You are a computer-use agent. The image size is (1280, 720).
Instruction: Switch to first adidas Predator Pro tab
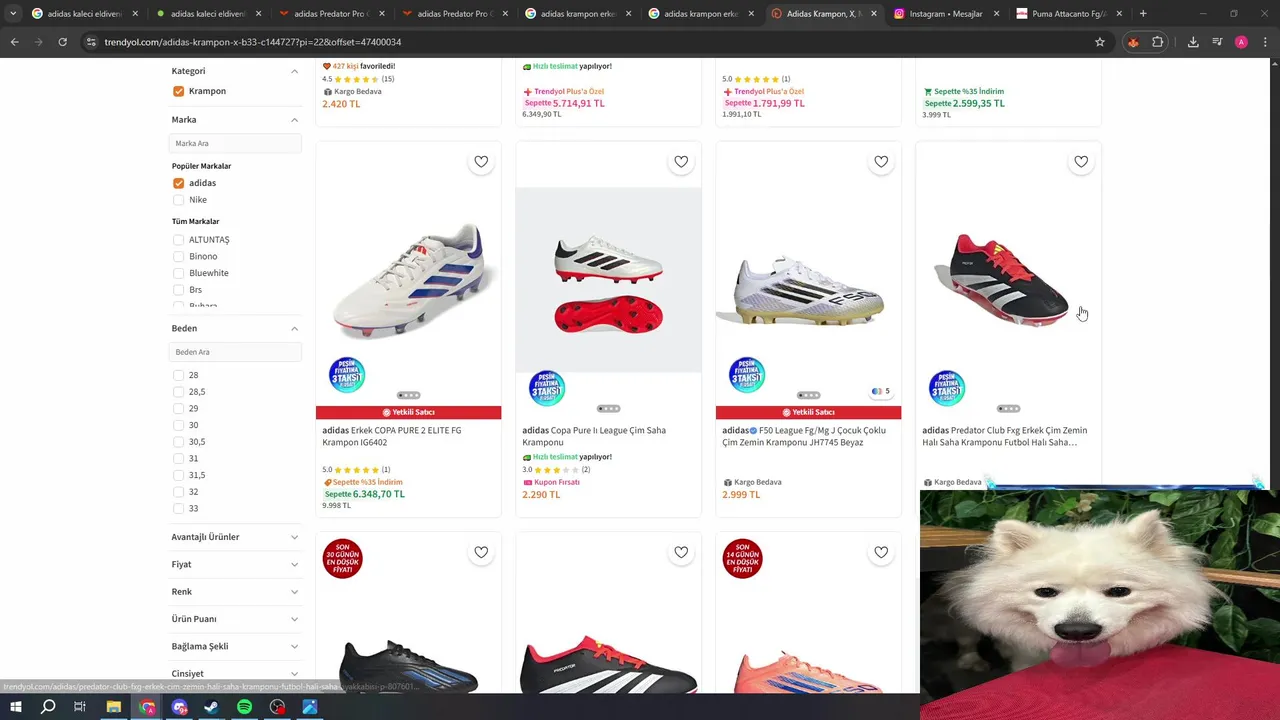pos(332,14)
